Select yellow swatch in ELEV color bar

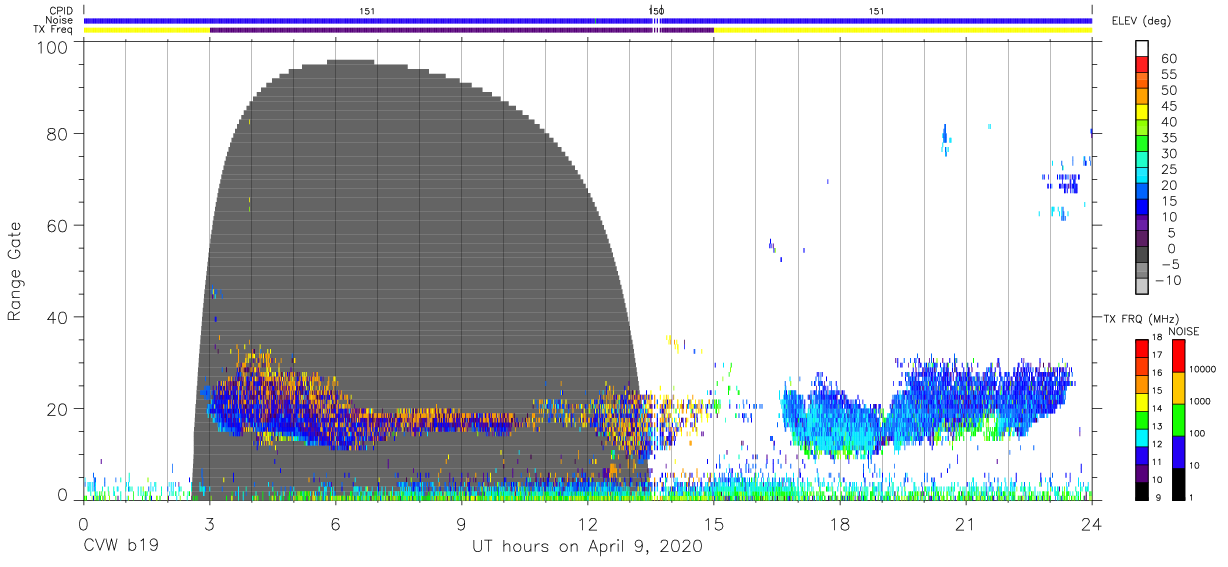1142,112
